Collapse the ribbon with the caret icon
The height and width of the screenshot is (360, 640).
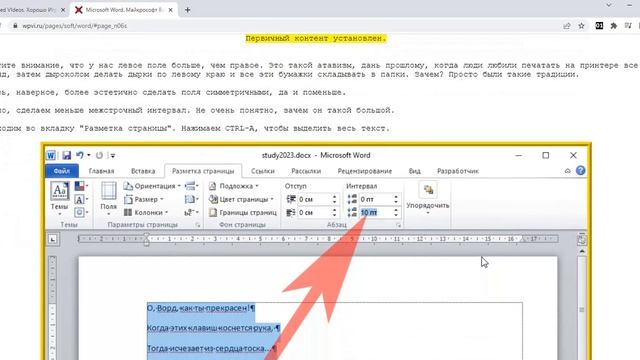[x=568, y=171]
